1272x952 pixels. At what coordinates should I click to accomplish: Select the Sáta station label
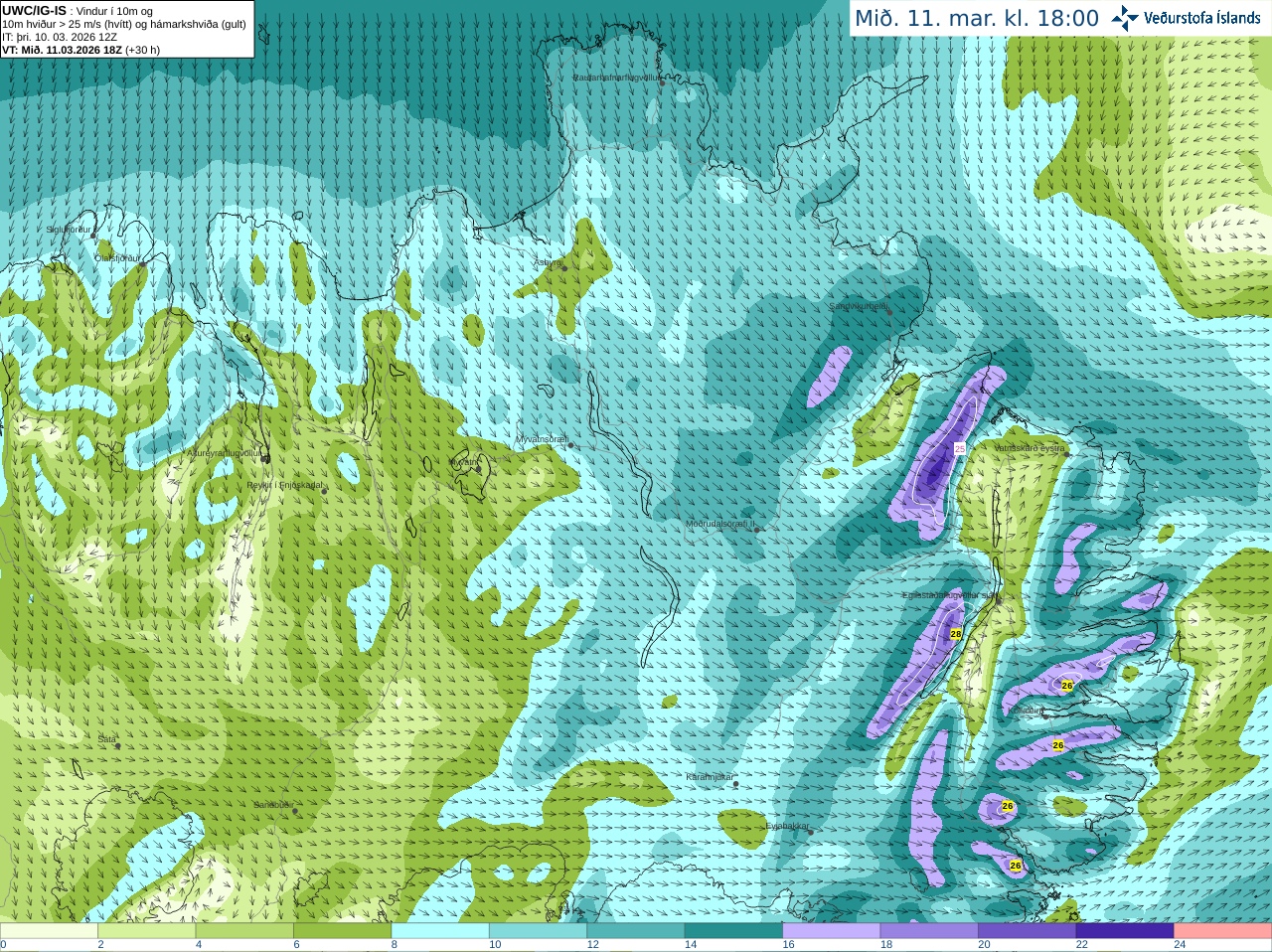(106, 739)
